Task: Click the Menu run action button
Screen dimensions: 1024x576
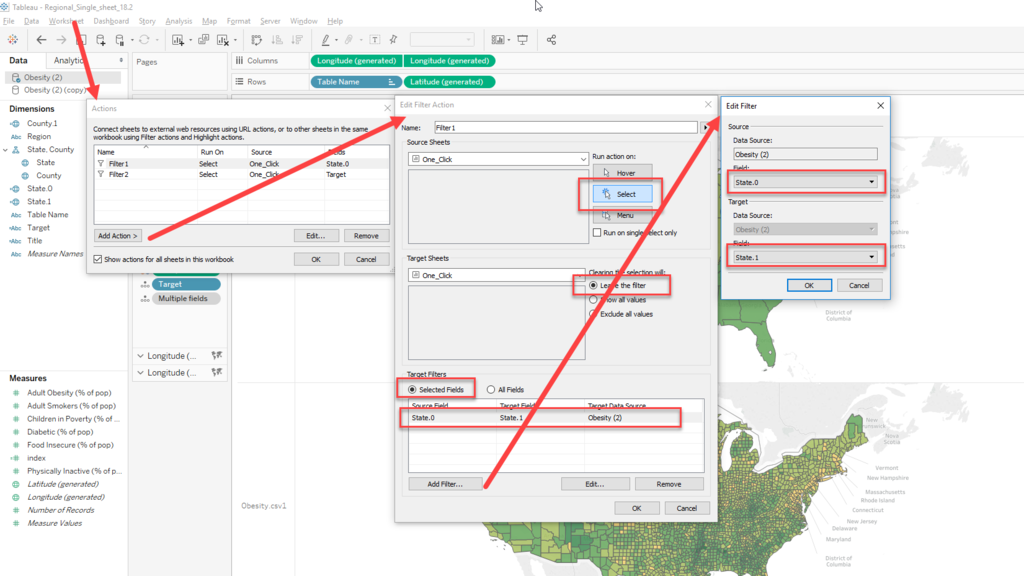Action: click(x=622, y=215)
